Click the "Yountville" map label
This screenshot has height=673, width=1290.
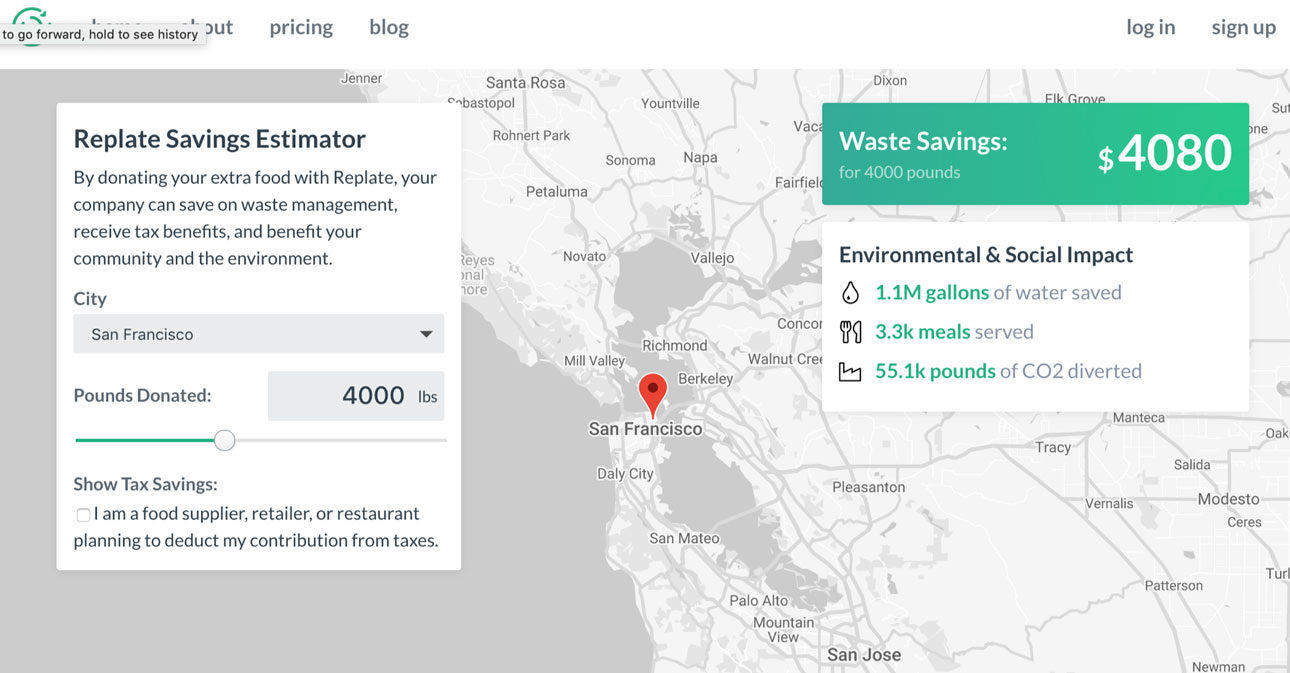670,103
